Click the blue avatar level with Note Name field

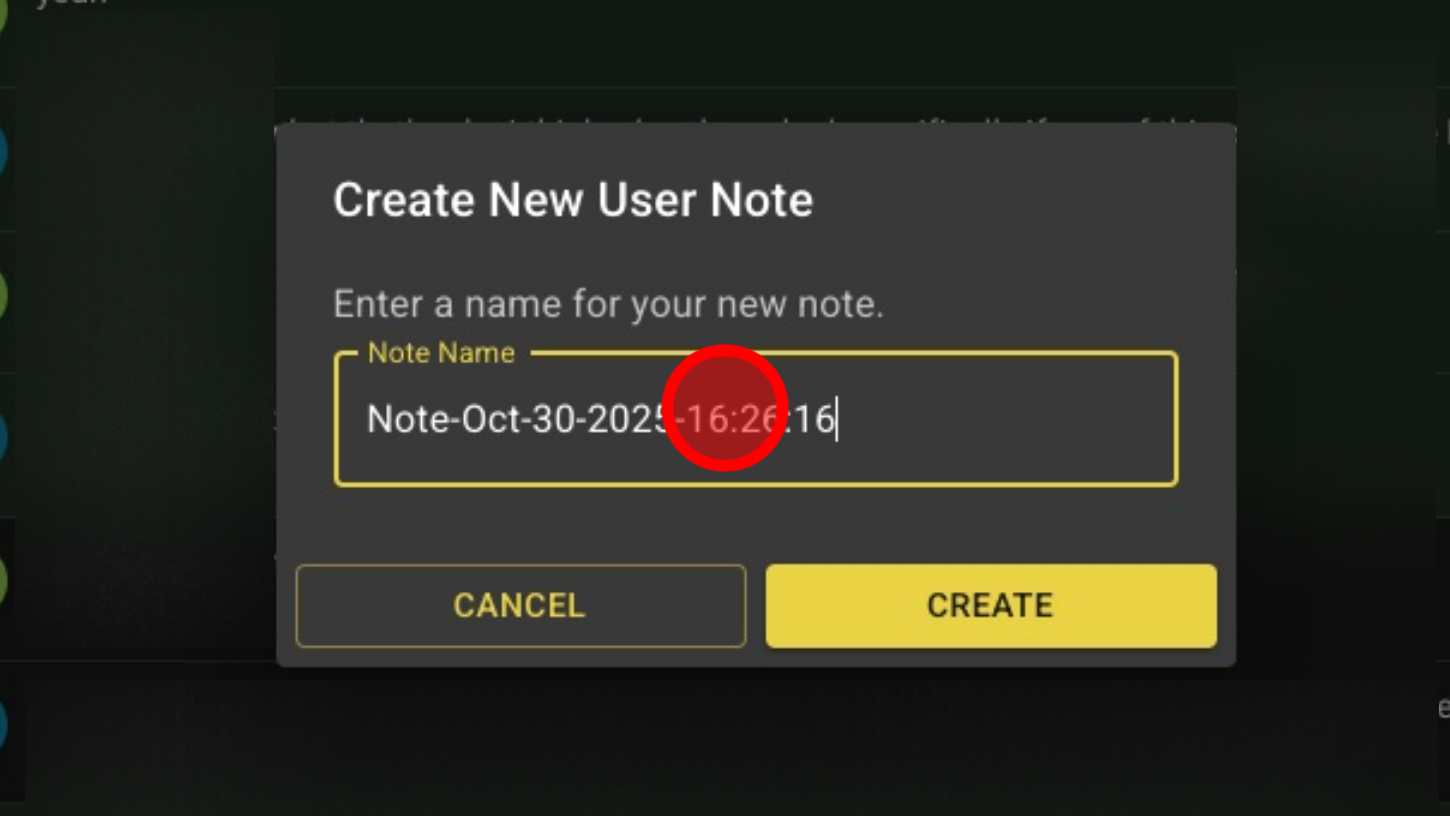pos(4,436)
